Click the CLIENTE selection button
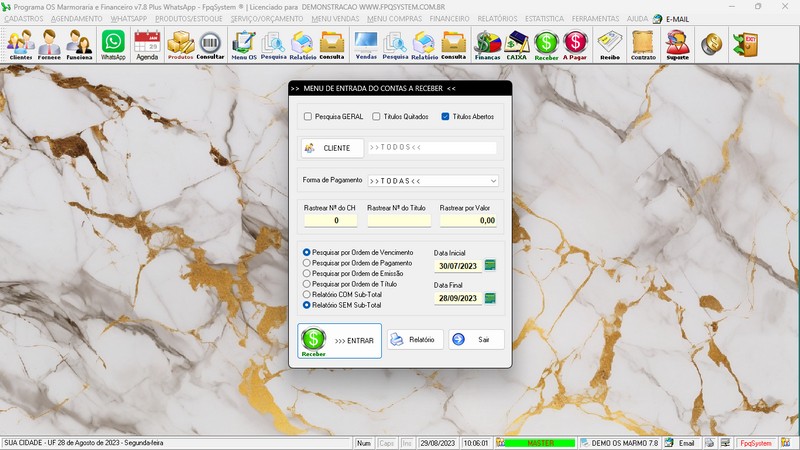Image resolution: width=800 pixels, height=450 pixels. [332, 148]
